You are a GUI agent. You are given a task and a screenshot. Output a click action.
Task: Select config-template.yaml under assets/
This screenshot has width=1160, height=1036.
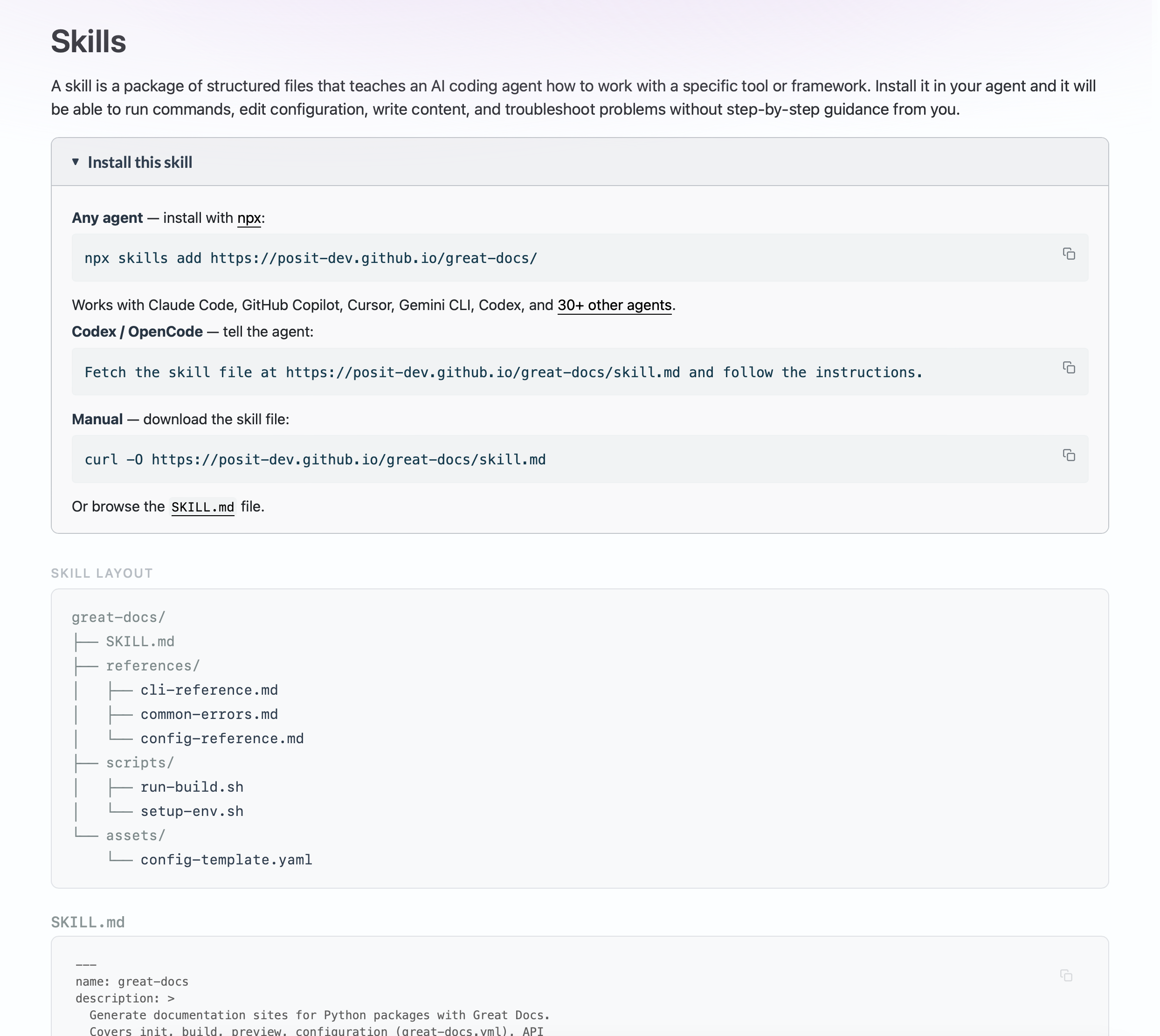click(227, 860)
